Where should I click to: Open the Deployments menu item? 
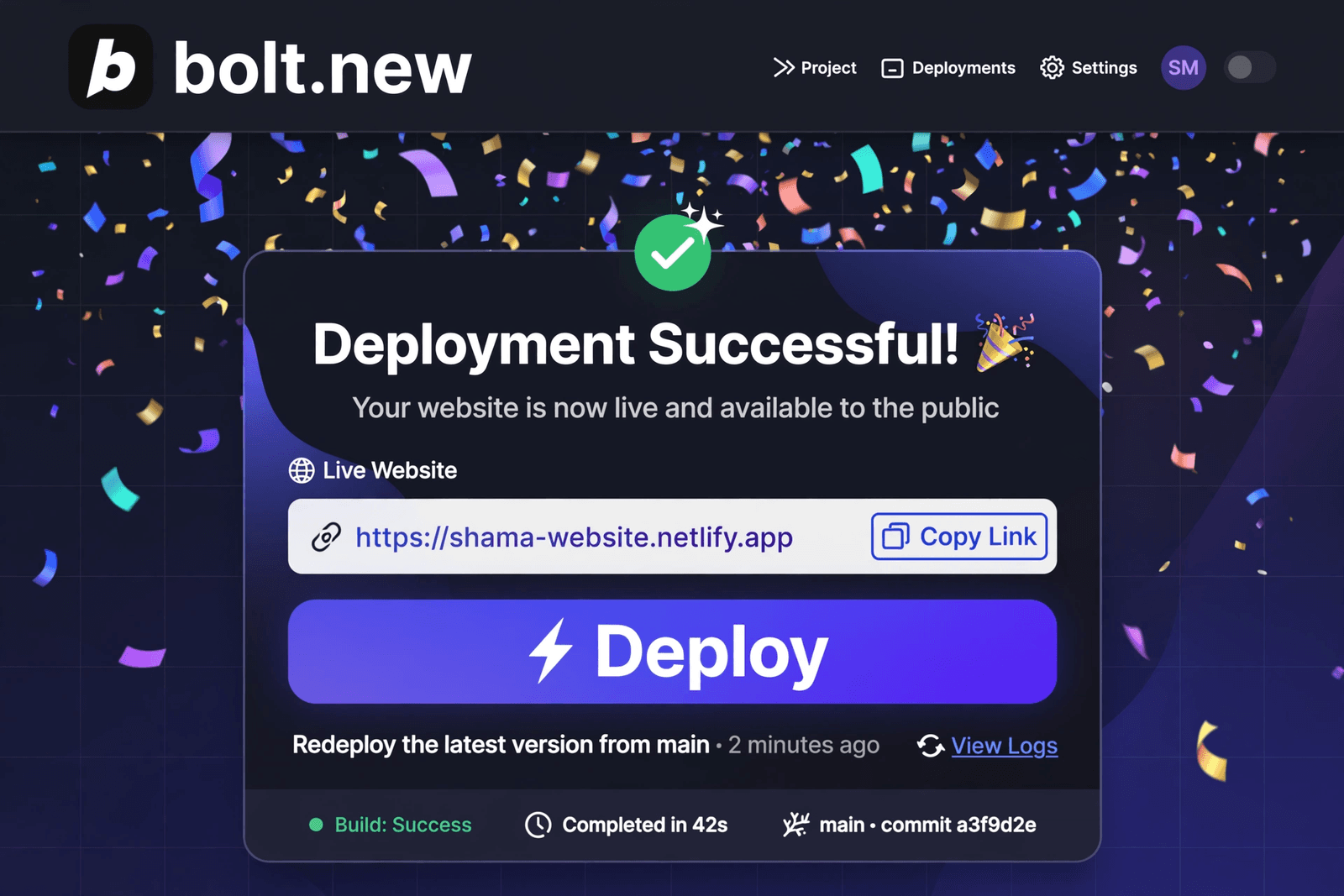point(948,68)
